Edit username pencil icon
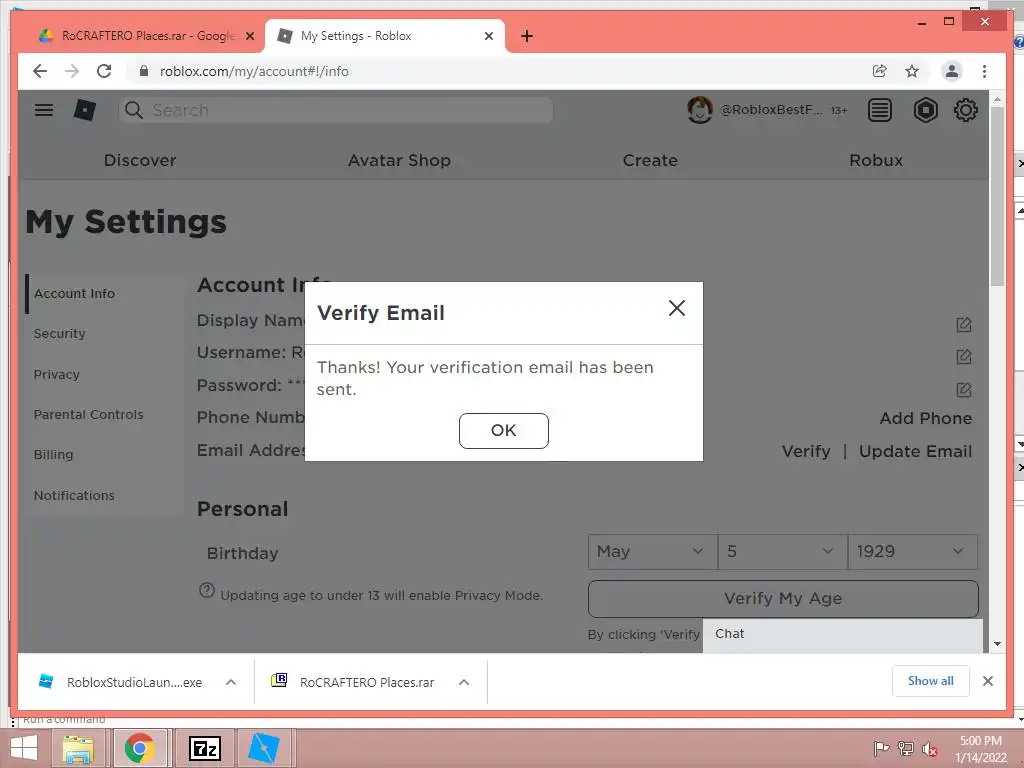Image resolution: width=1024 pixels, height=768 pixels. [x=964, y=357]
